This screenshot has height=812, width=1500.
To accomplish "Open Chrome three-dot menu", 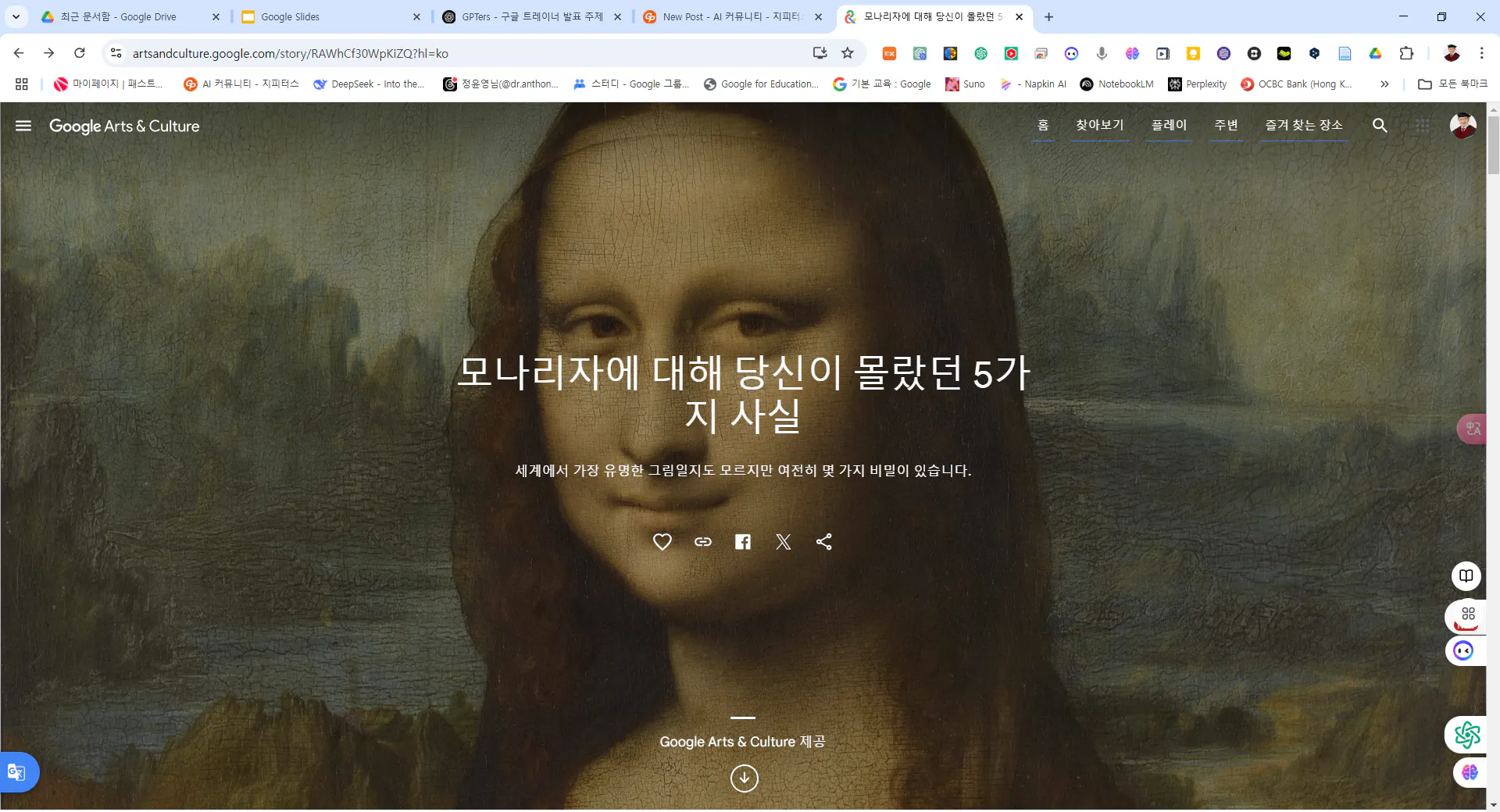I will [x=1481, y=53].
